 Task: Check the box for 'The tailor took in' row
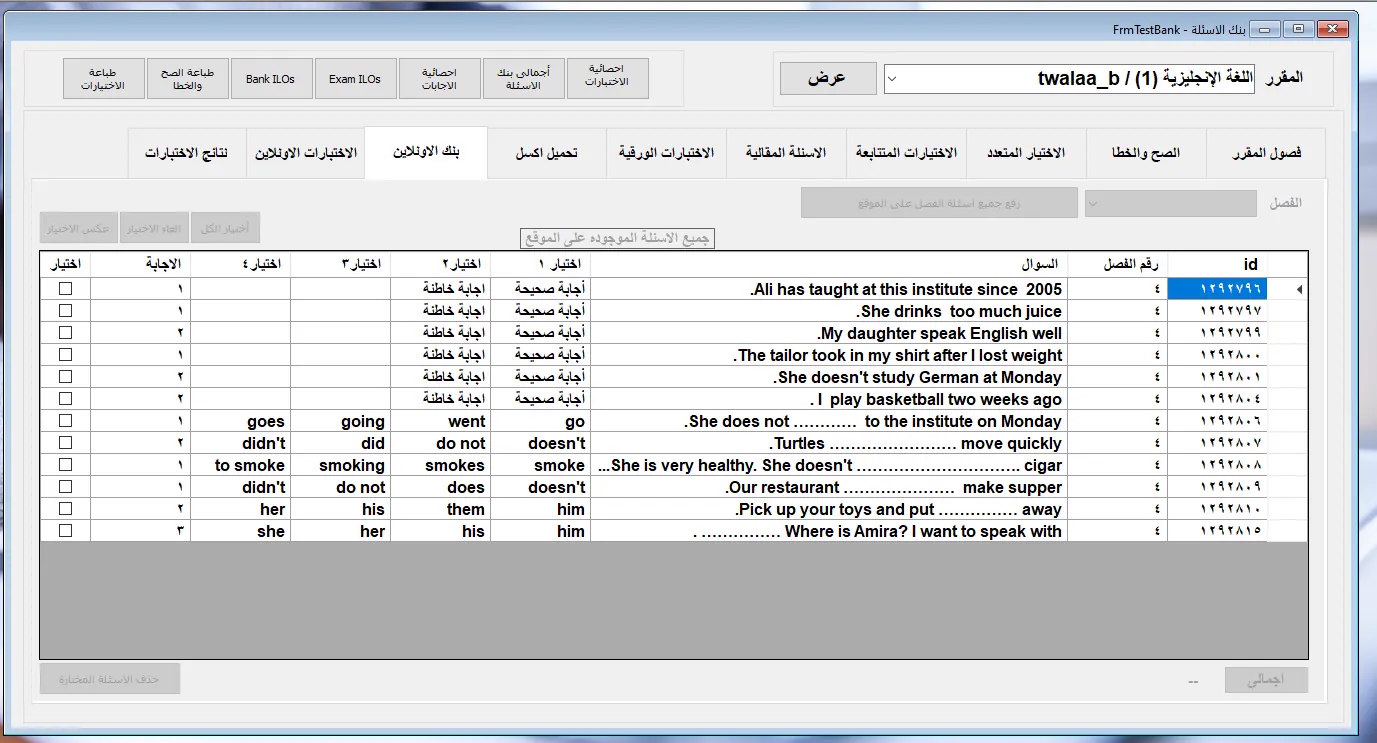click(66, 355)
